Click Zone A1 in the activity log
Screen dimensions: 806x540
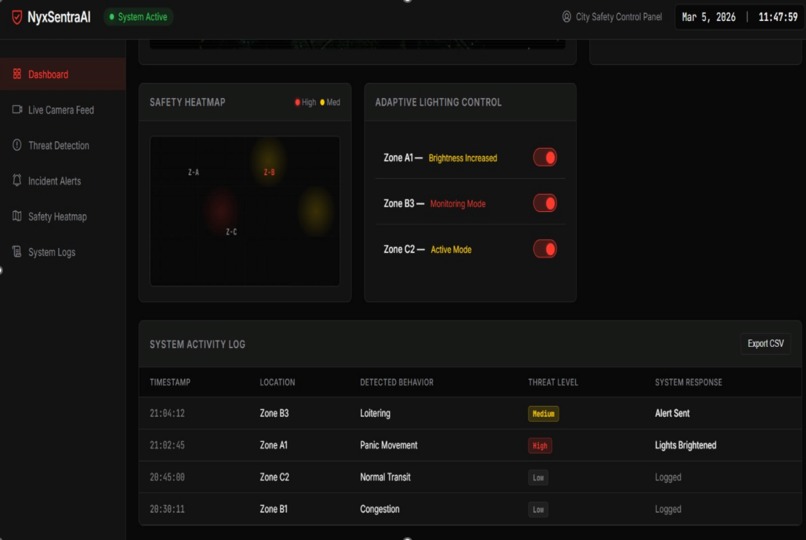coord(273,445)
